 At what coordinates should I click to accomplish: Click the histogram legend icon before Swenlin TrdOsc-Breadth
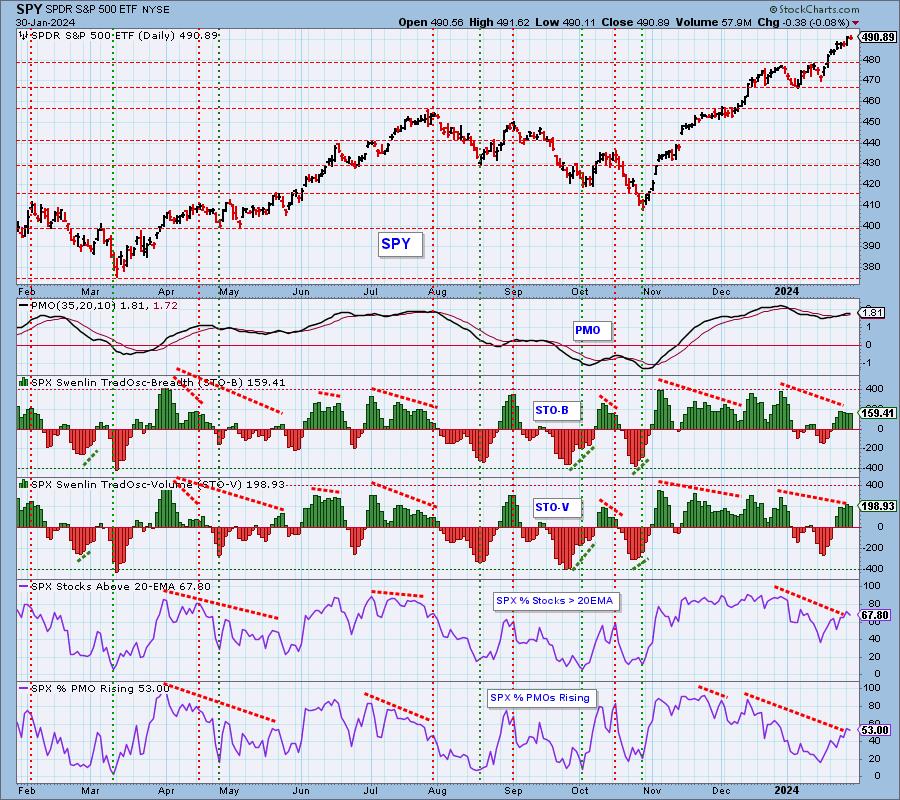pyautogui.click(x=24, y=382)
